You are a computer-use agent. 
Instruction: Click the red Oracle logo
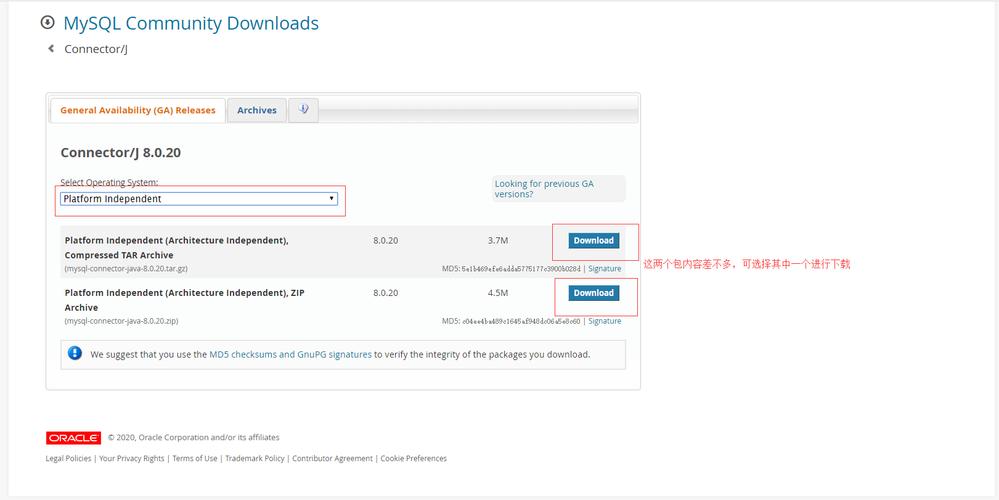point(73,438)
